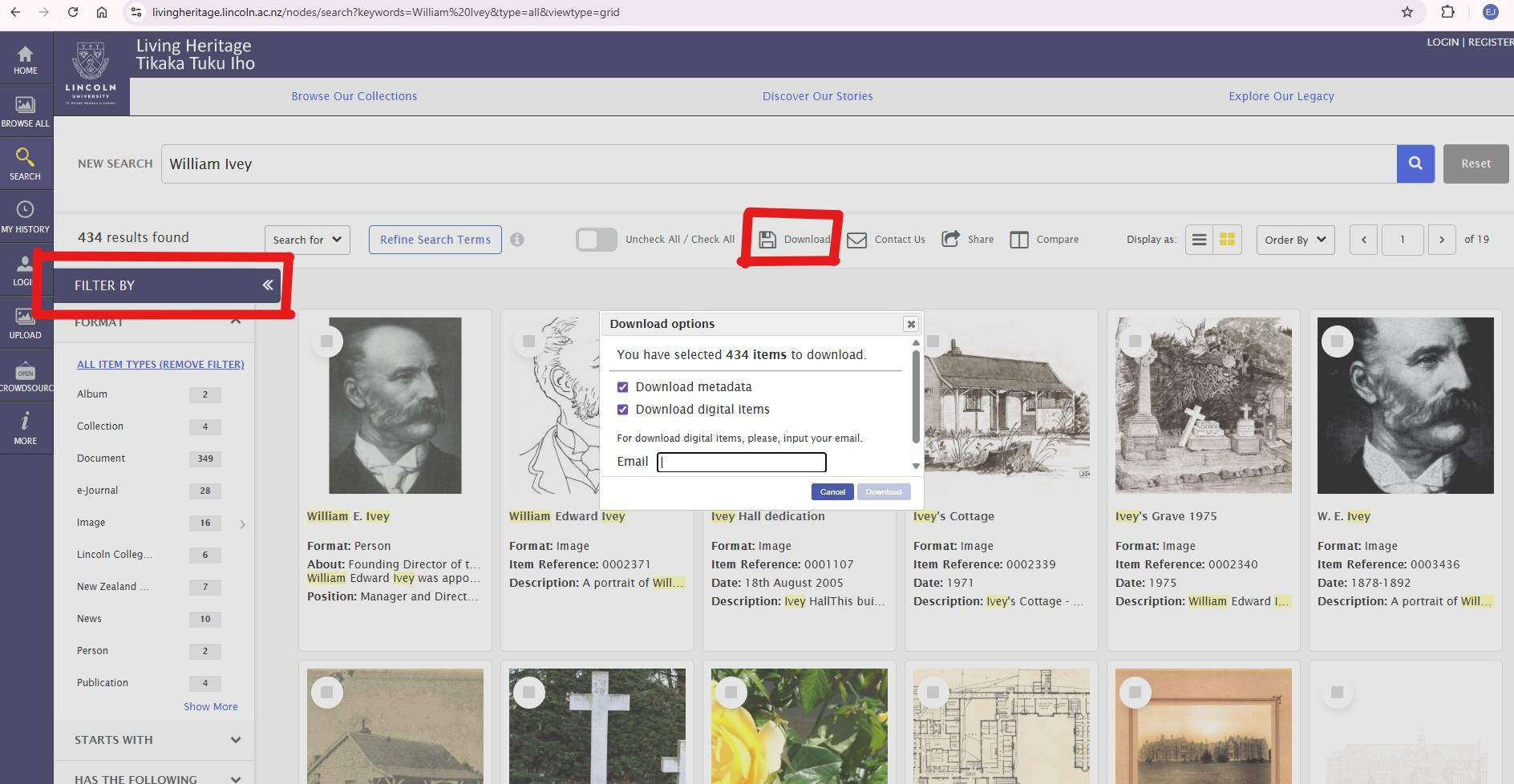Click the Show More filter link
The image size is (1514, 784).
[x=210, y=706]
